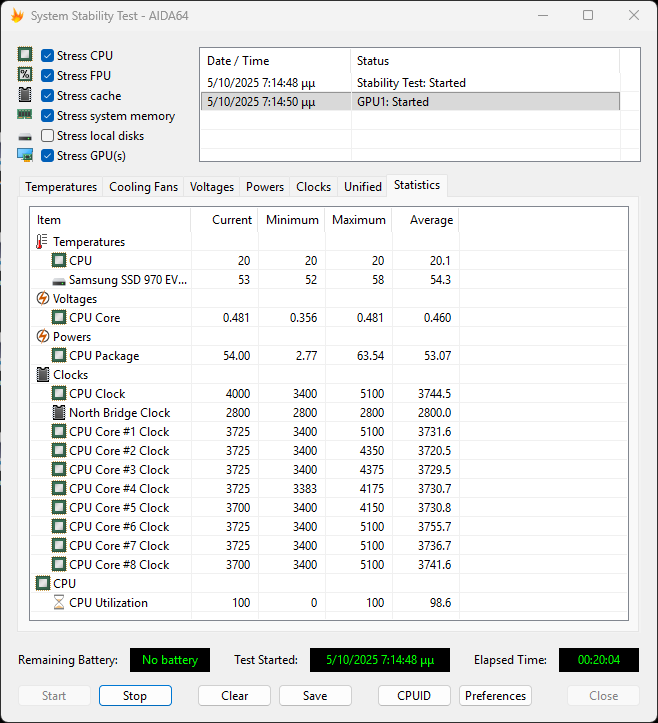
Task: Click the percent icon beside Stress FPU
Action: [x=25, y=74]
